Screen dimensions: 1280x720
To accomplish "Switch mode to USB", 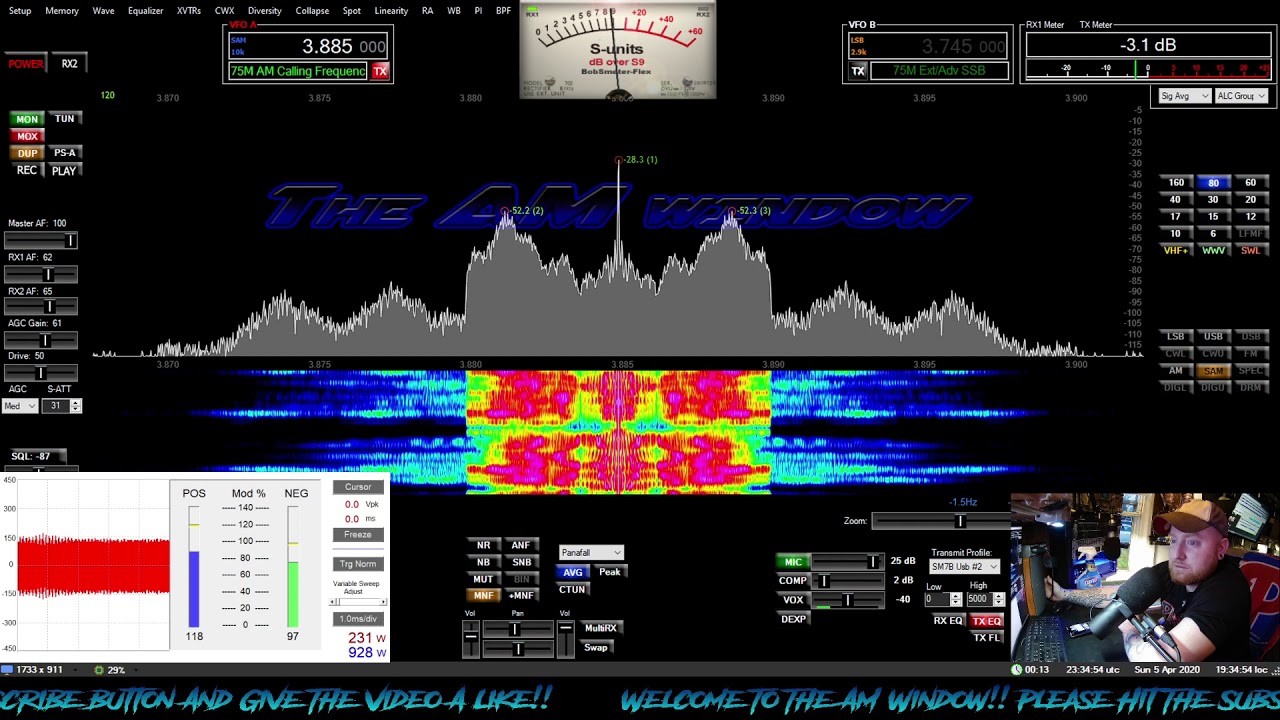I will pyautogui.click(x=1213, y=337).
